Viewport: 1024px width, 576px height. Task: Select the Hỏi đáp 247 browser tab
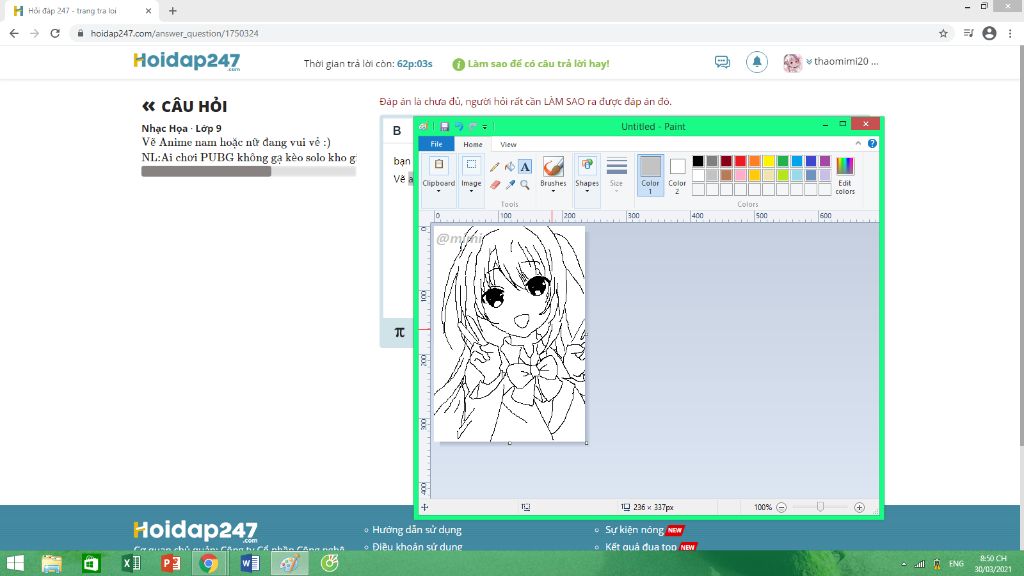(81, 11)
